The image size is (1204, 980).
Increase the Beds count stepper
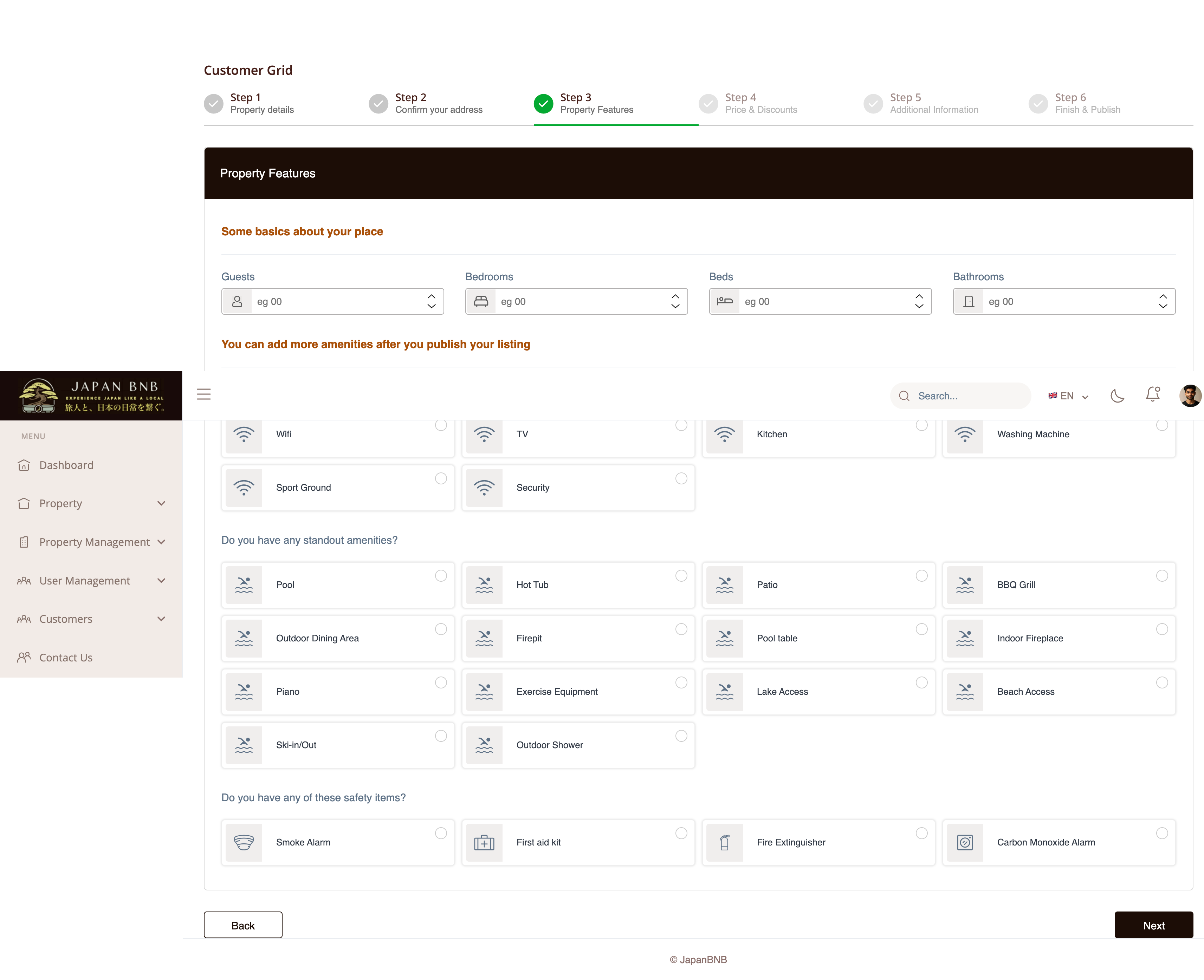(919, 296)
